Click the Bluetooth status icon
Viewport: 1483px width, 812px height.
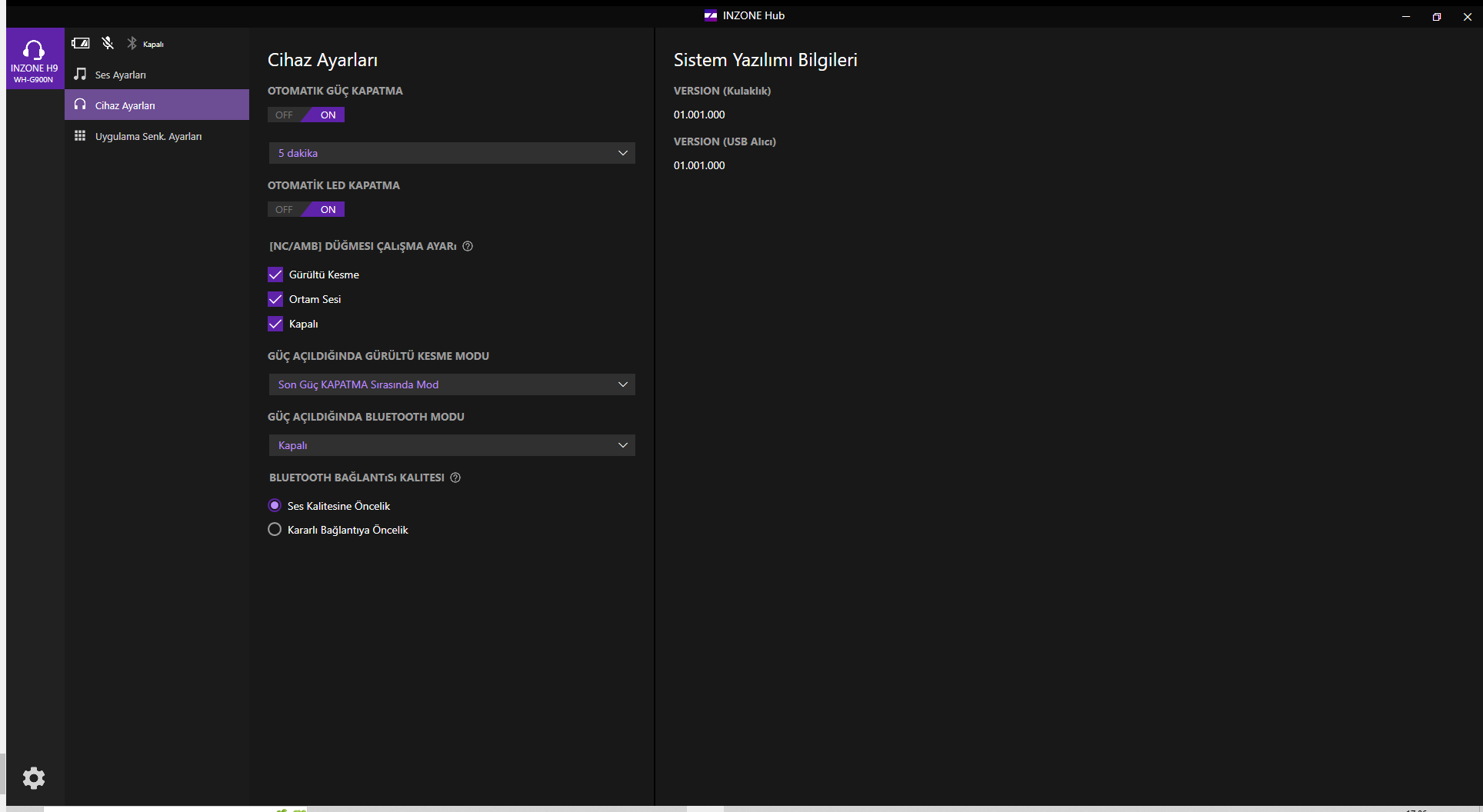pos(132,43)
